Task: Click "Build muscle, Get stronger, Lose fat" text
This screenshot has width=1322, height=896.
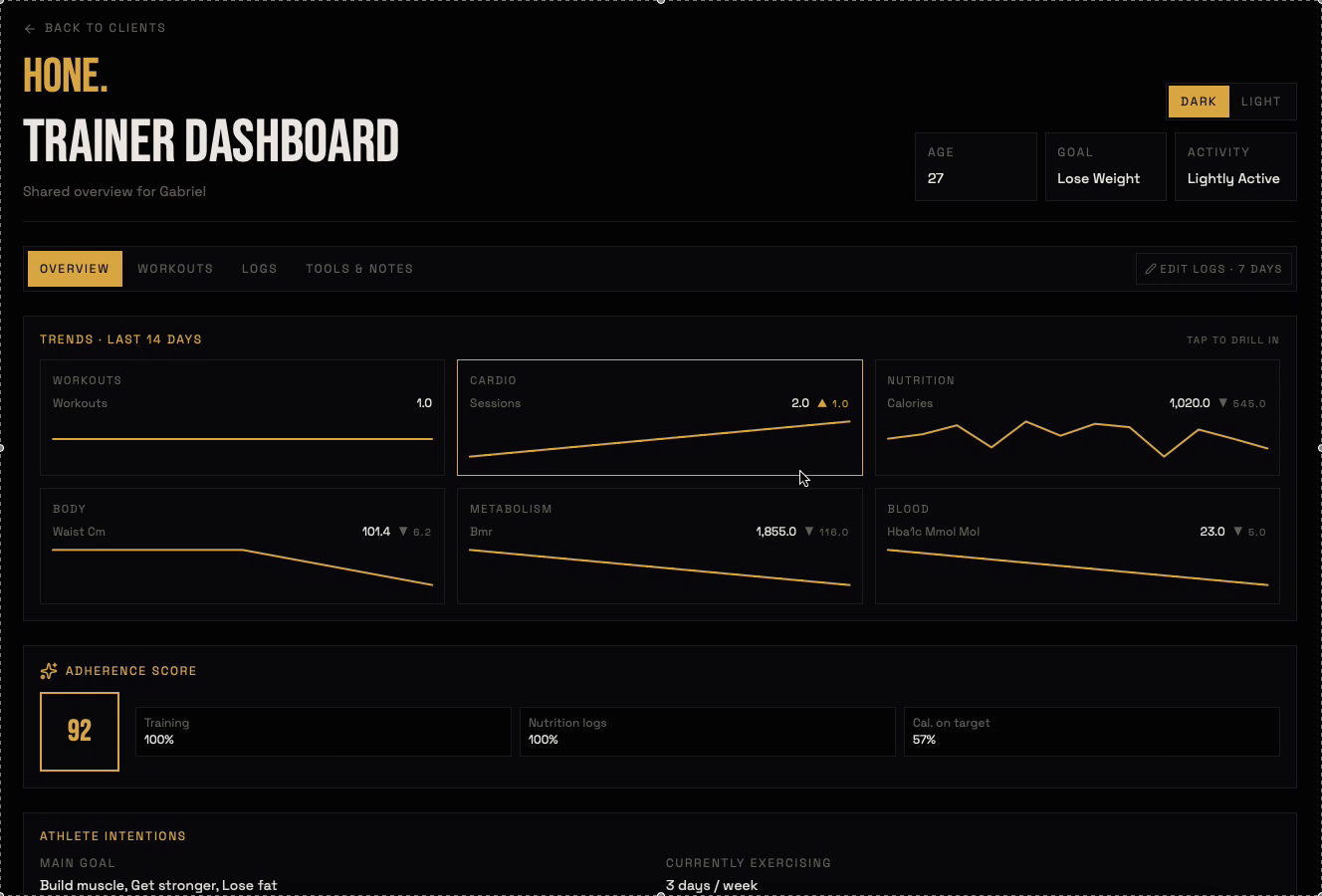Action: point(158,885)
